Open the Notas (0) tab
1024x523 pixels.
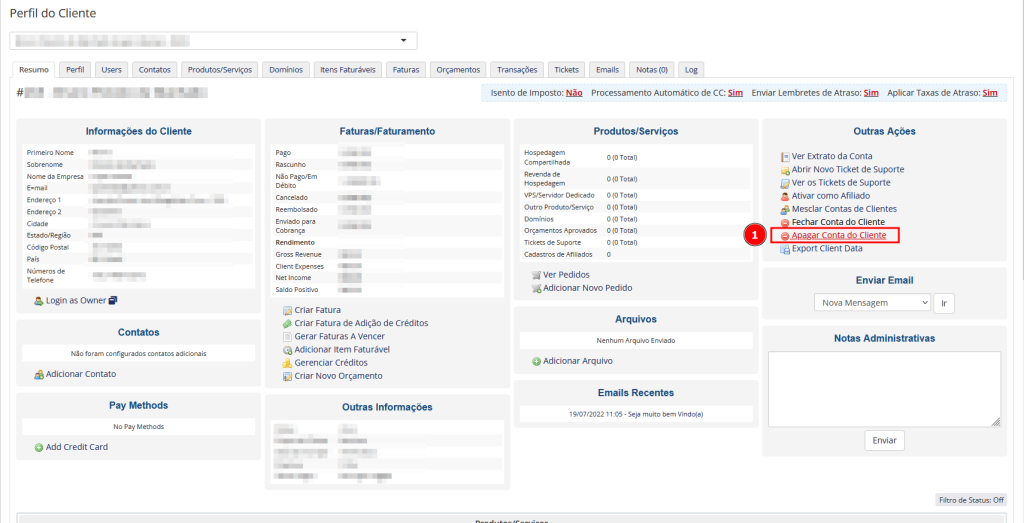(x=652, y=70)
